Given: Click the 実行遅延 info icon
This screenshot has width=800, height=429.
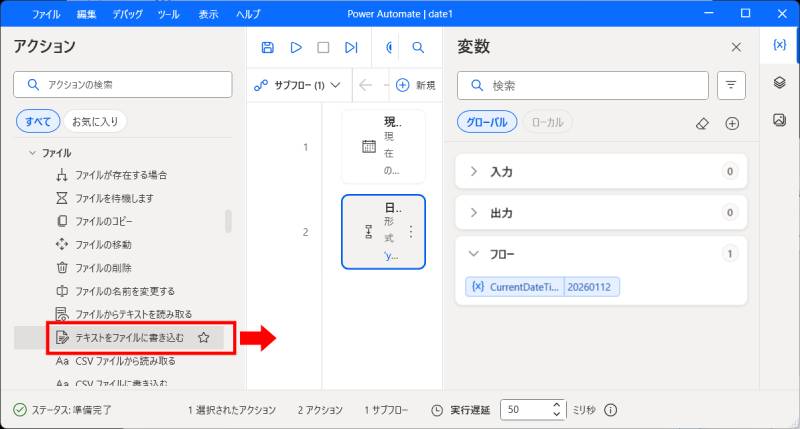Looking at the screenshot, I should pyautogui.click(x=611, y=410).
